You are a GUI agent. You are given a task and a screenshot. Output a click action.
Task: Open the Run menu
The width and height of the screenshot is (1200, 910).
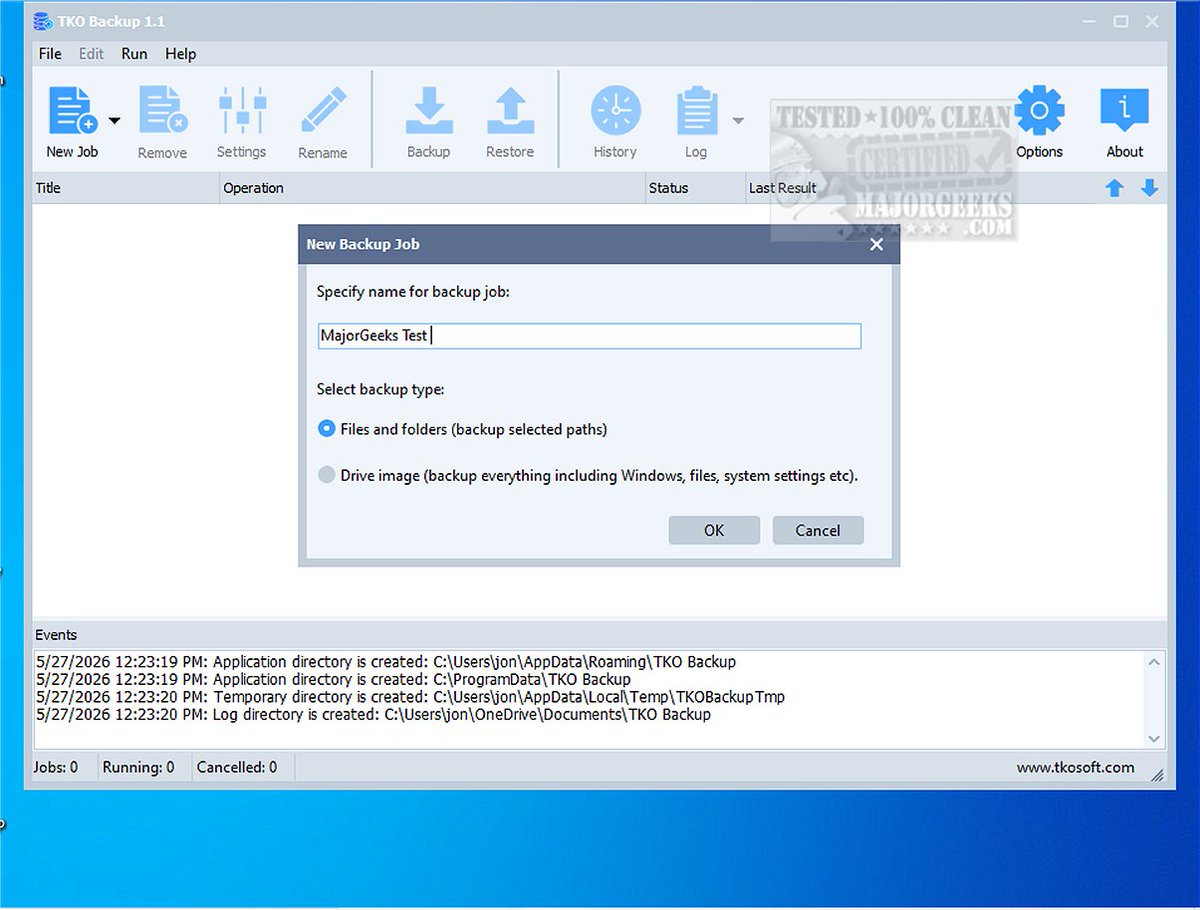[134, 54]
